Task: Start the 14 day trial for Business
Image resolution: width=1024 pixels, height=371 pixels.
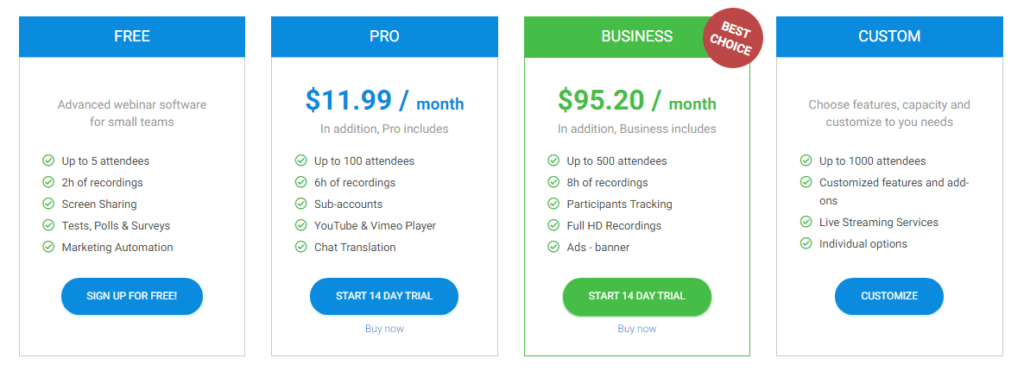Action: point(637,296)
